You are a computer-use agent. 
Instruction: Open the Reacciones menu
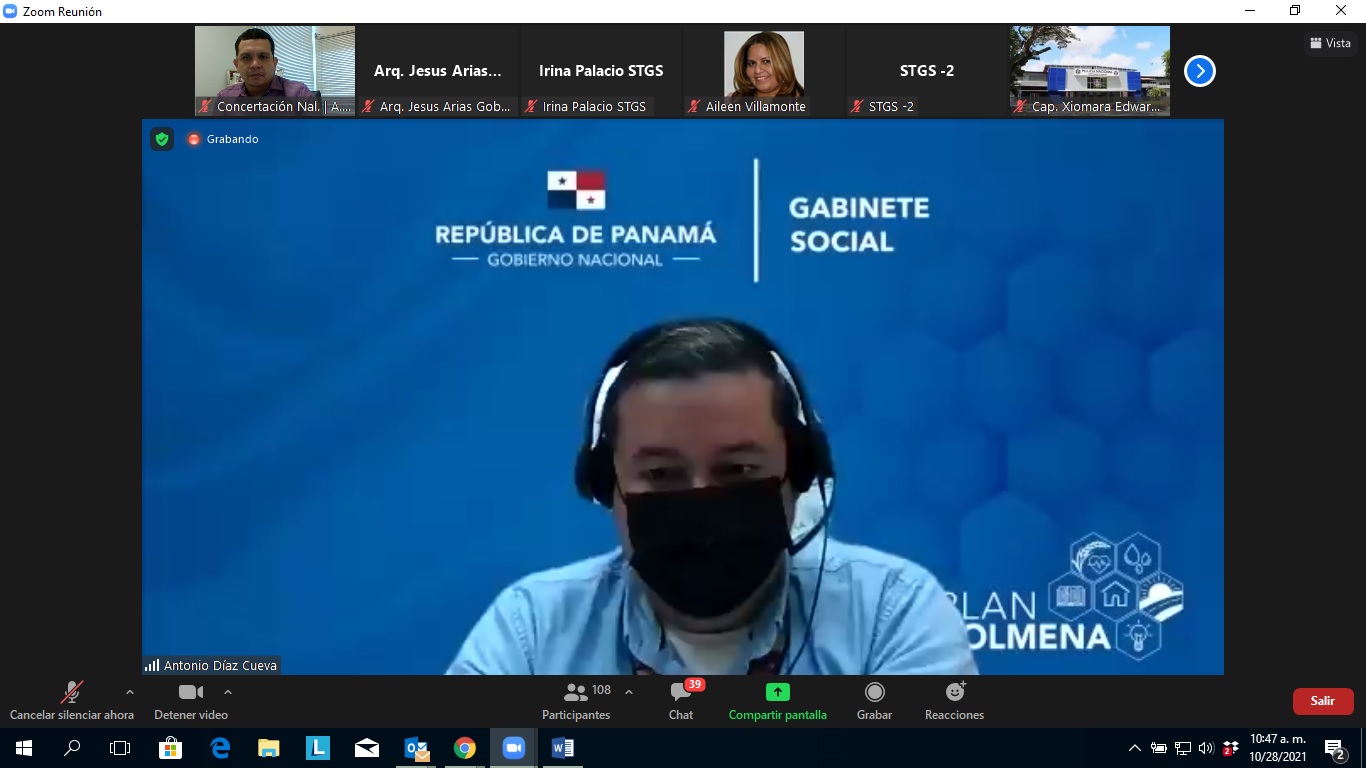954,701
